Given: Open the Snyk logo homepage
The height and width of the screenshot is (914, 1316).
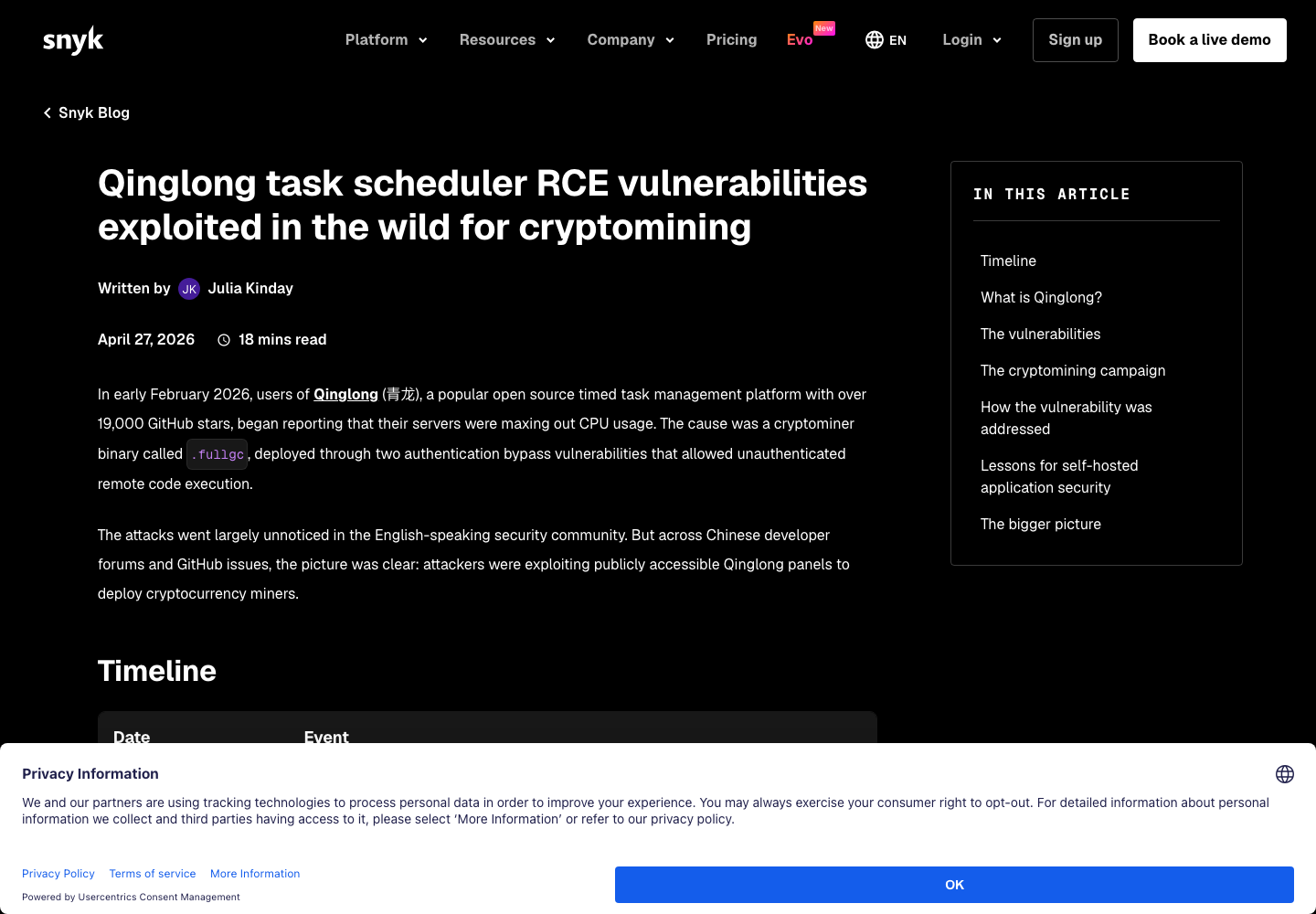Looking at the screenshot, I should click(73, 40).
